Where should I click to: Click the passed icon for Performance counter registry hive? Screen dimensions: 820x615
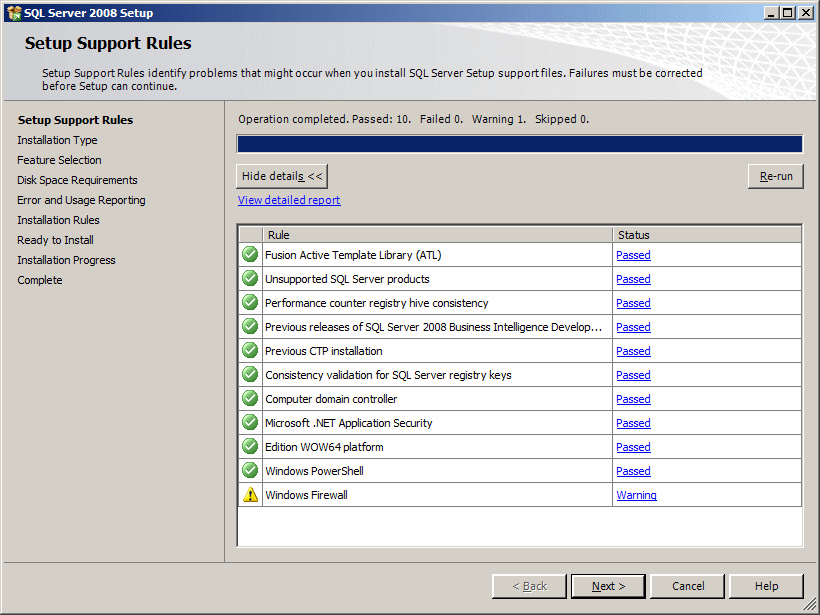[x=250, y=303]
